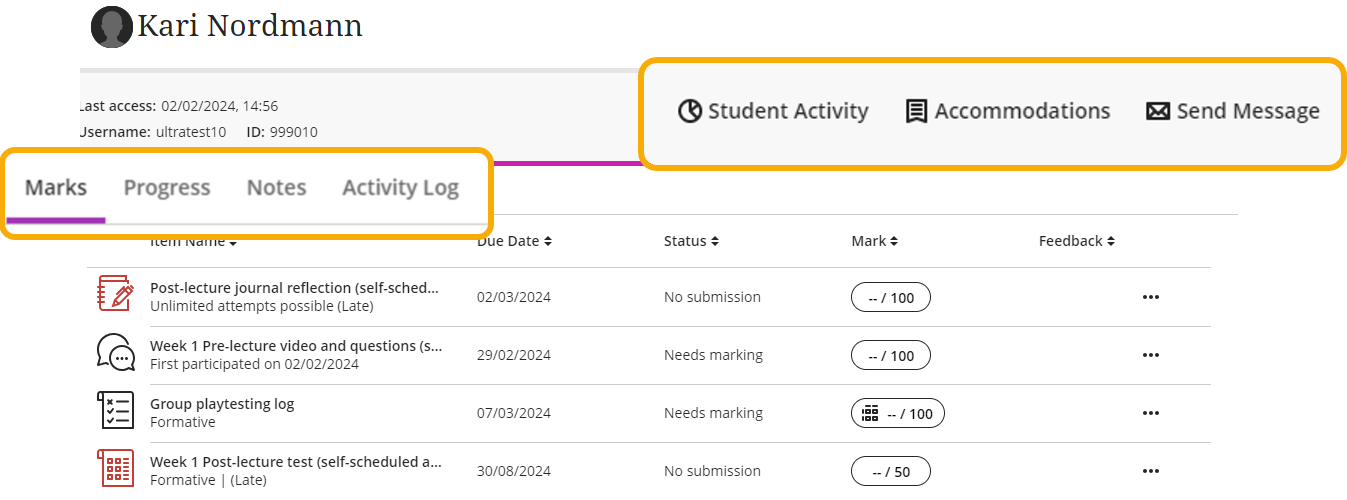Open Week 1 Pre-lecture video and questions item
Screen dimensions: 1347x500
coord(296,346)
